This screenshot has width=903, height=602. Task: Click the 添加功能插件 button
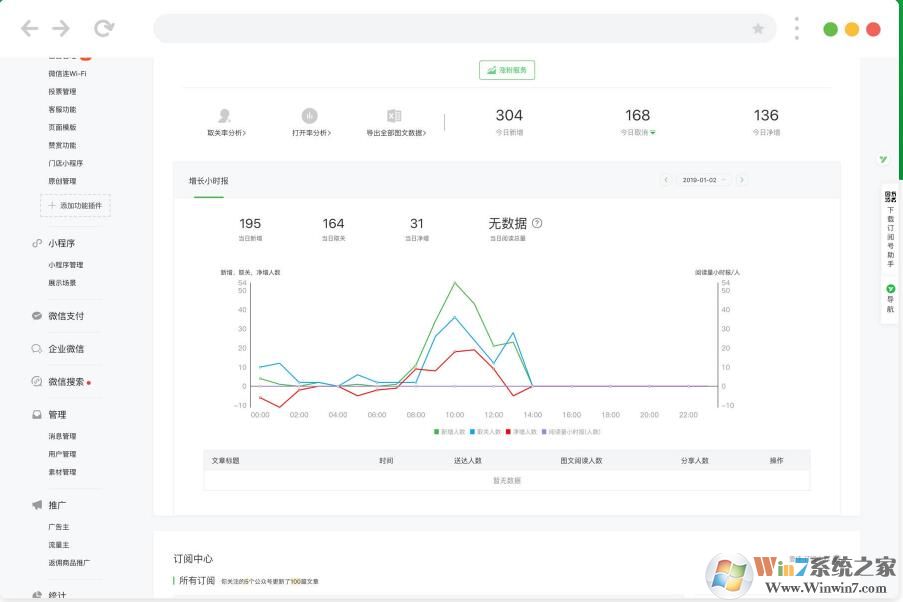(76, 205)
